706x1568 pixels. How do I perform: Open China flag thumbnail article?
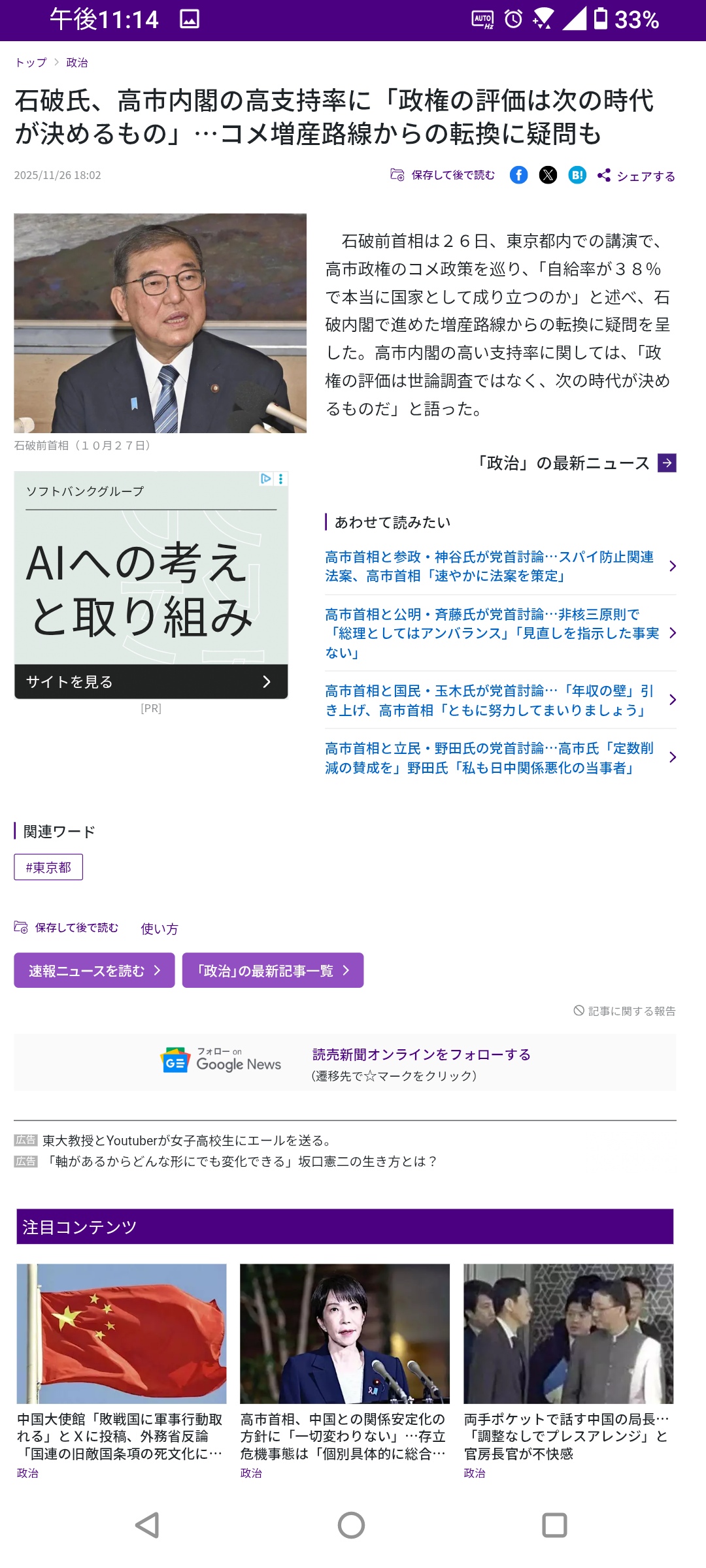122,1333
